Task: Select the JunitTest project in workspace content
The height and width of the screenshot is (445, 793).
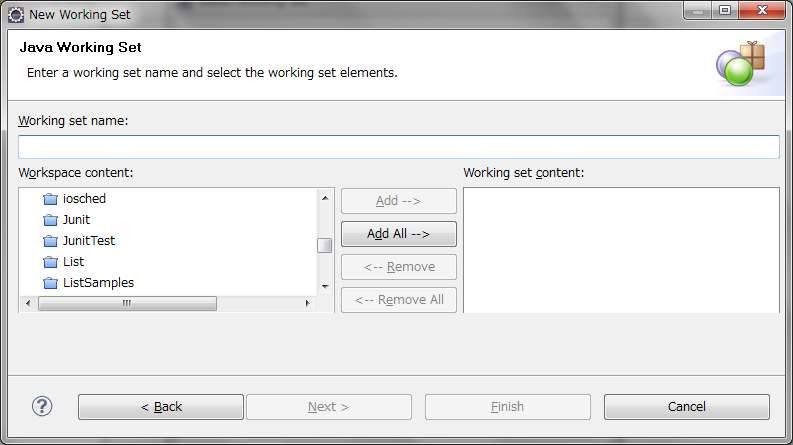Action: [89, 241]
